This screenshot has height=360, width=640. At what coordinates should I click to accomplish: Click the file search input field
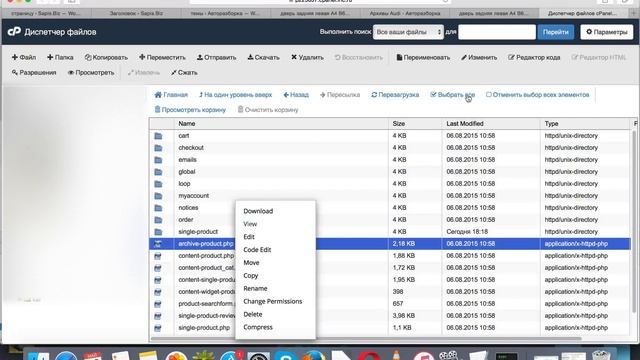(x=497, y=32)
